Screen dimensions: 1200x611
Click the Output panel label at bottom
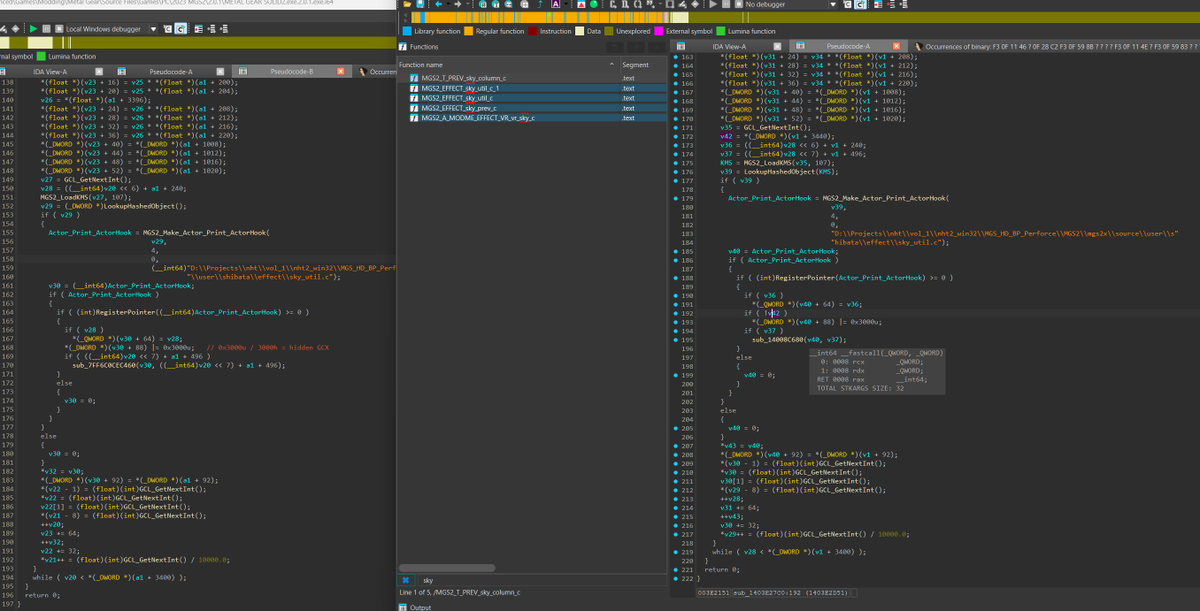point(421,607)
